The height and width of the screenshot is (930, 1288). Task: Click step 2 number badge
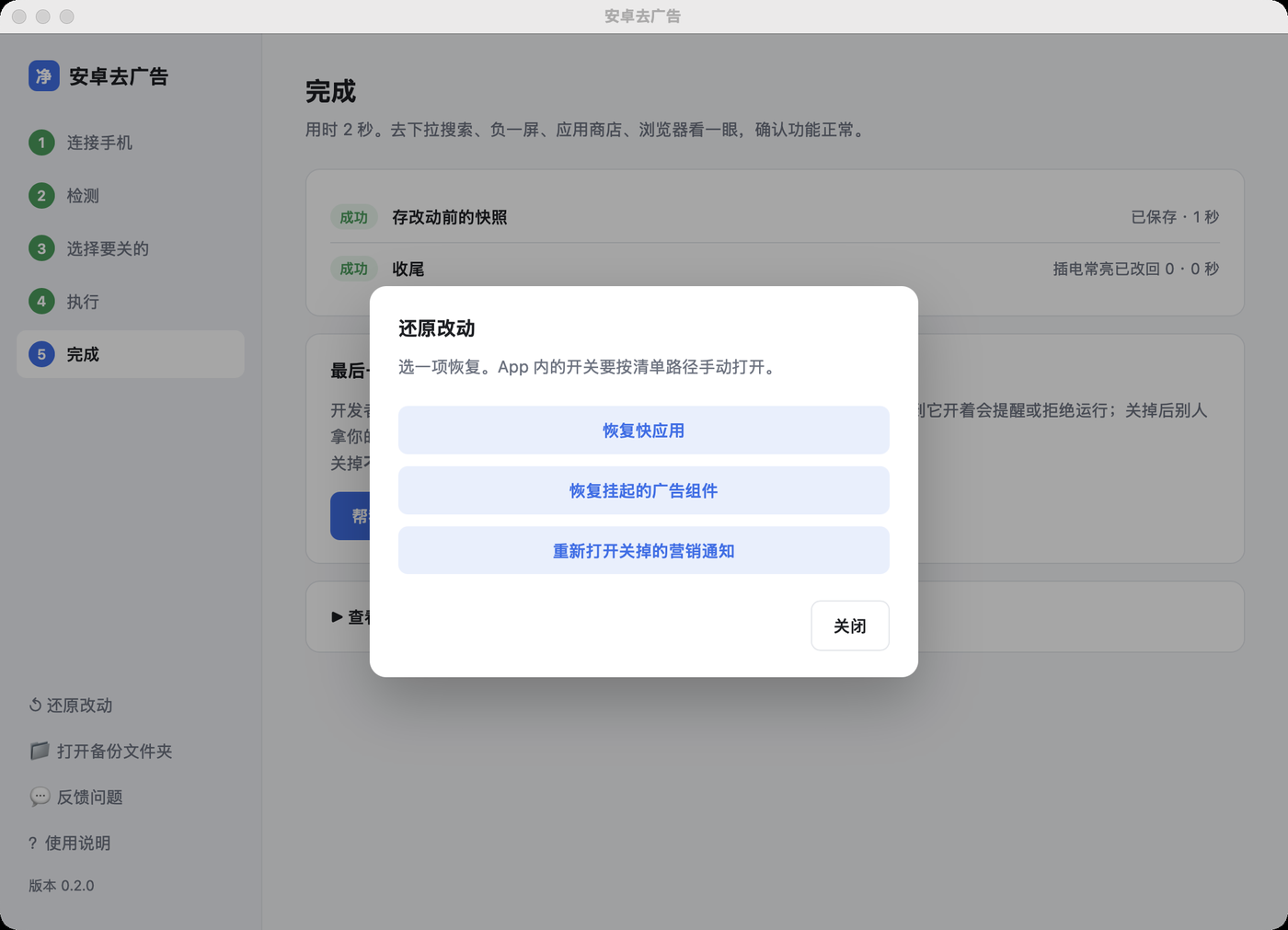click(x=41, y=195)
